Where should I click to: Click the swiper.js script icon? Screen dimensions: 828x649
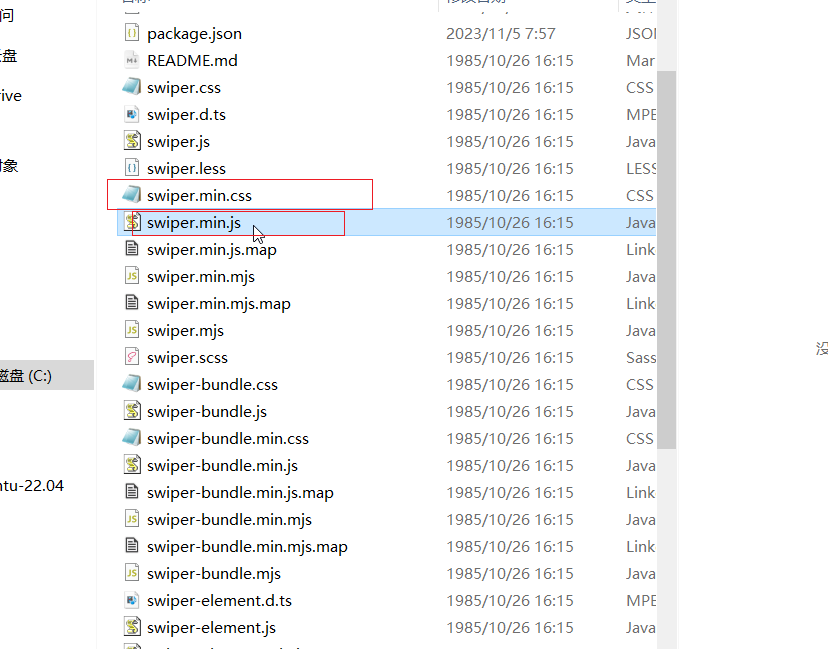click(132, 141)
